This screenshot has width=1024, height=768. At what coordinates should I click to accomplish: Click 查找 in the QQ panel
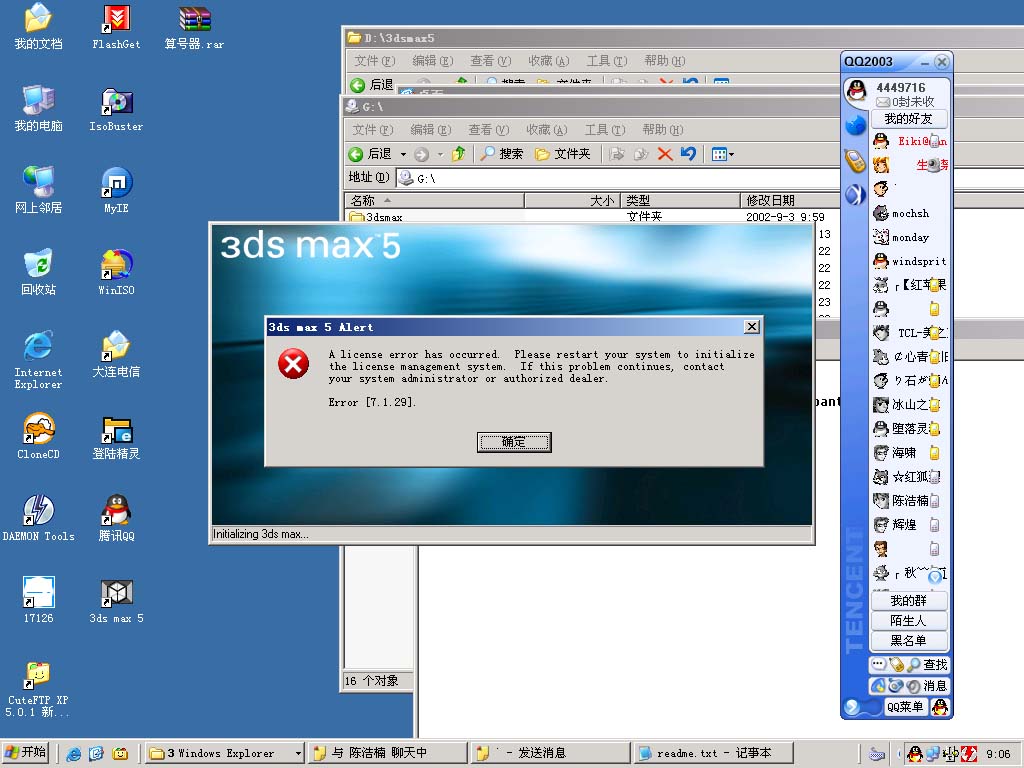927,665
